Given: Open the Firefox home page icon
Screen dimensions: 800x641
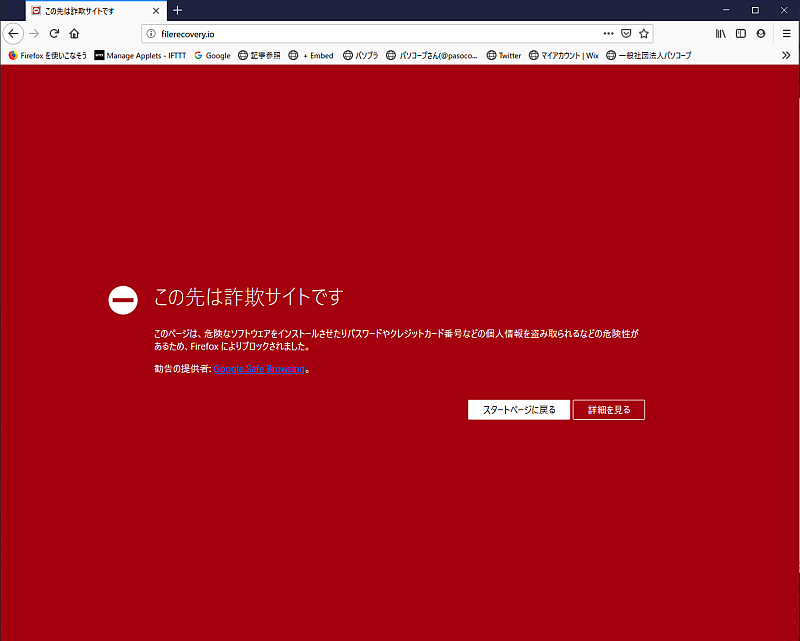Looking at the screenshot, I should 74,34.
